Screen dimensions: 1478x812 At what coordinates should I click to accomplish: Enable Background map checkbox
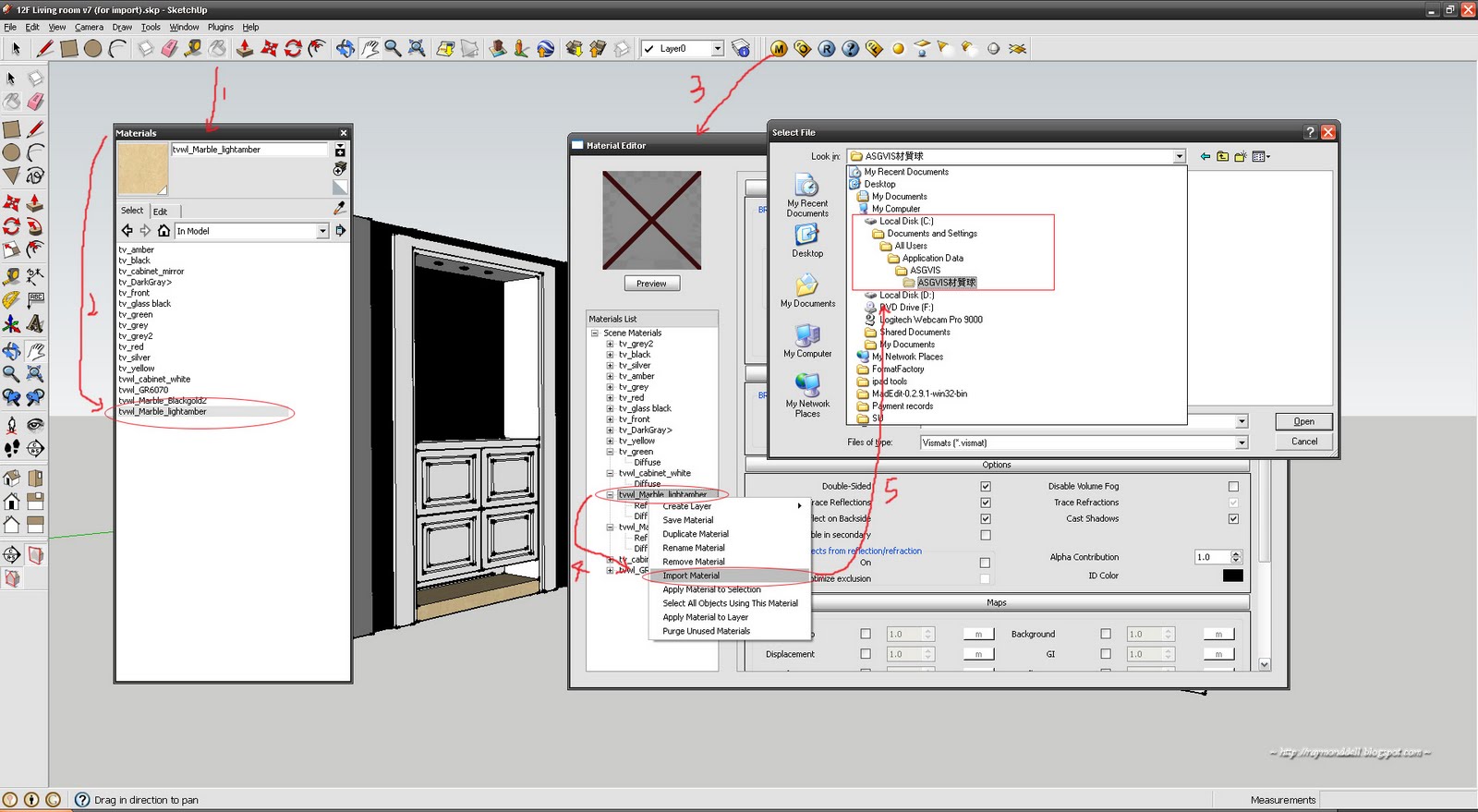click(1106, 634)
